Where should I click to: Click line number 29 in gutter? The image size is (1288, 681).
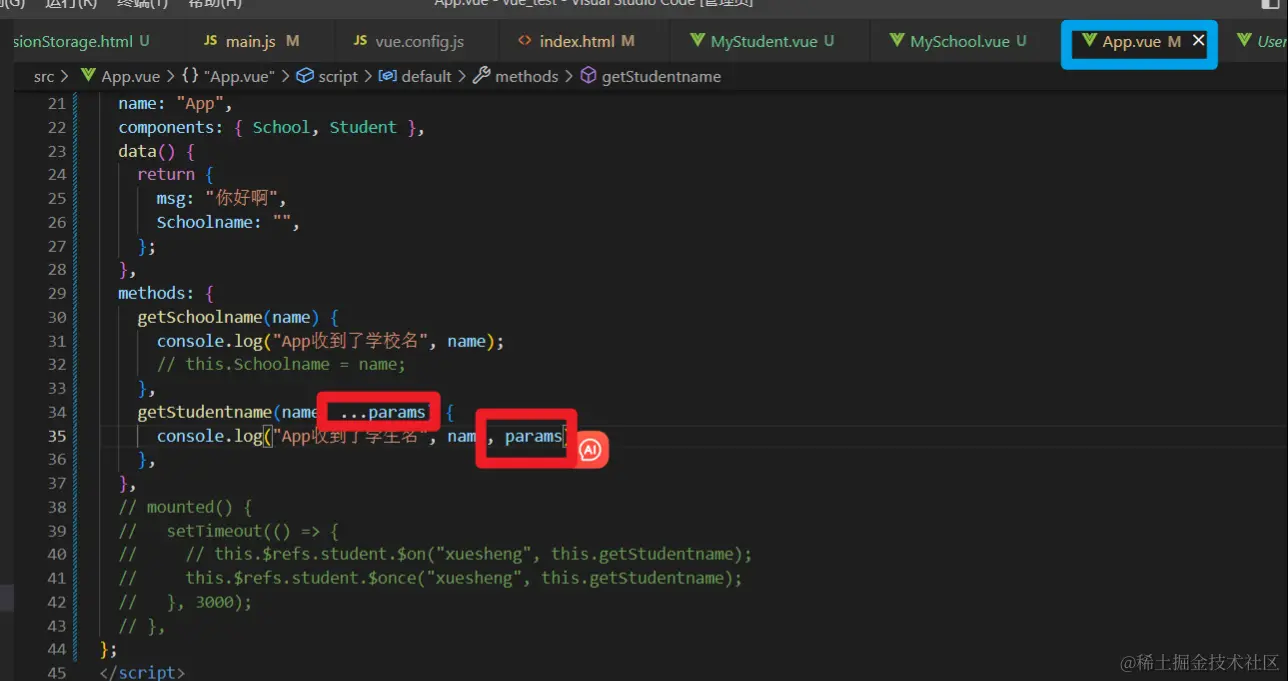[56, 293]
